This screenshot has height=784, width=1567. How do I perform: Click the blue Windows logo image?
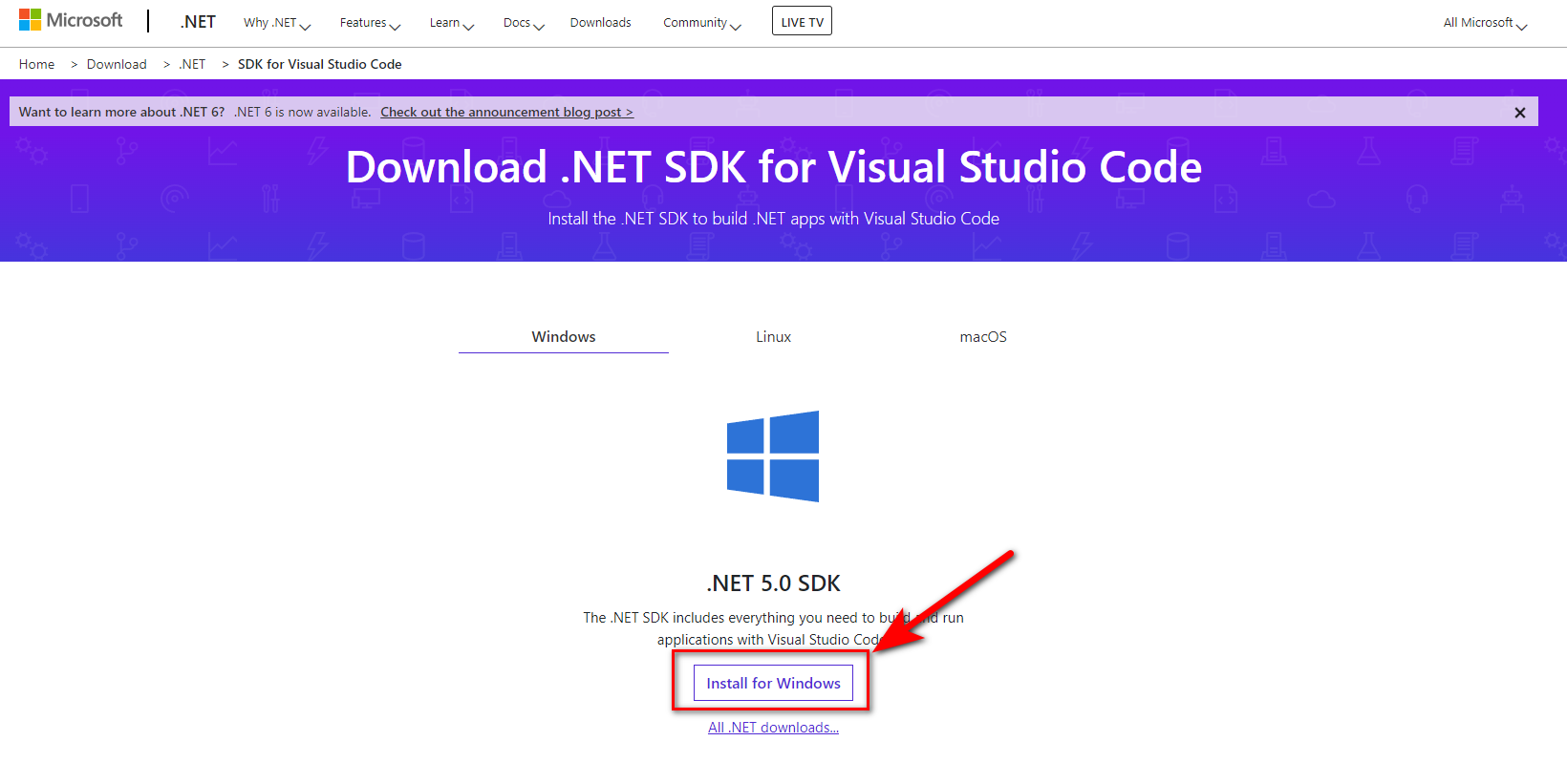773,456
